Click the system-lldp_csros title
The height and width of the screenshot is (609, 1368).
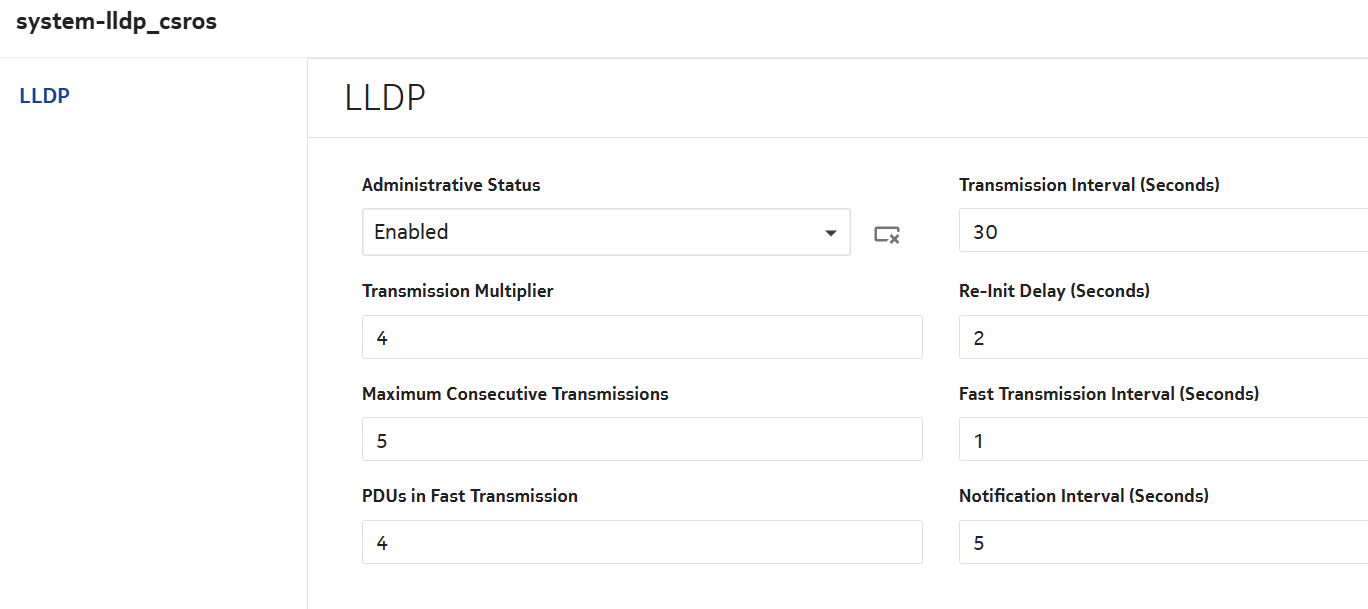116,22
